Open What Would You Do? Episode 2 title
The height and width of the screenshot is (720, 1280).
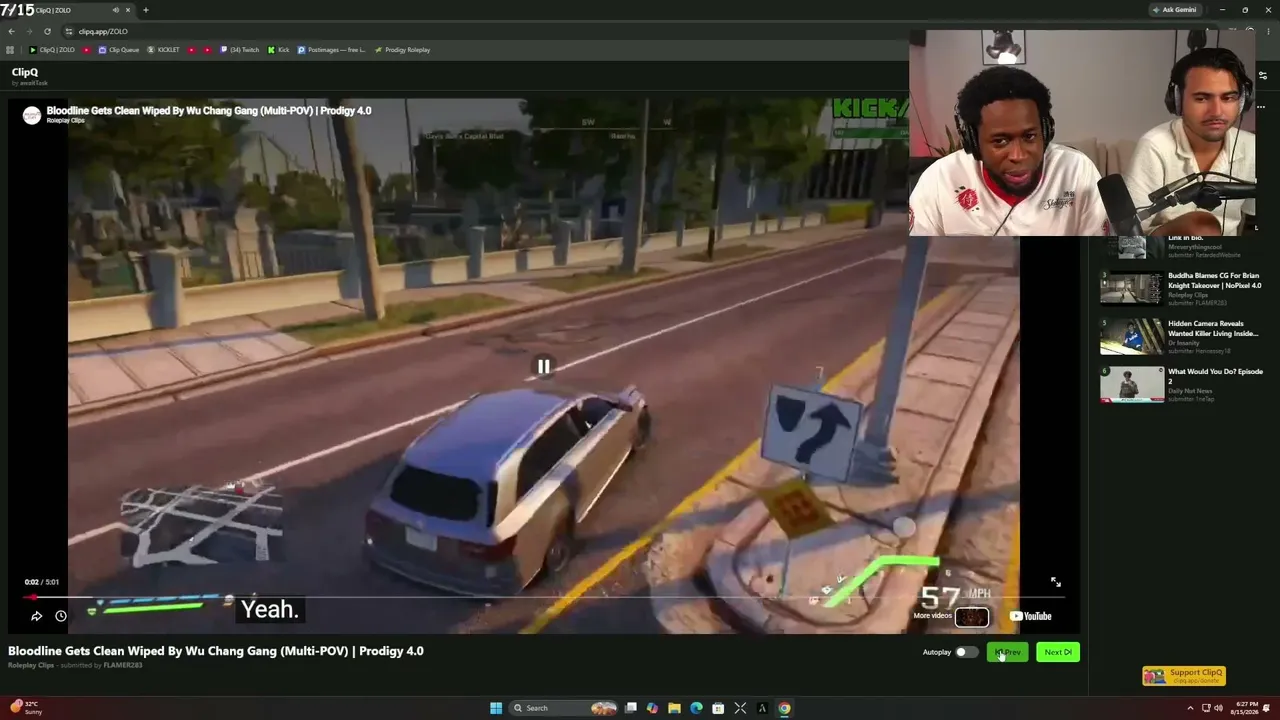pyautogui.click(x=1215, y=376)
